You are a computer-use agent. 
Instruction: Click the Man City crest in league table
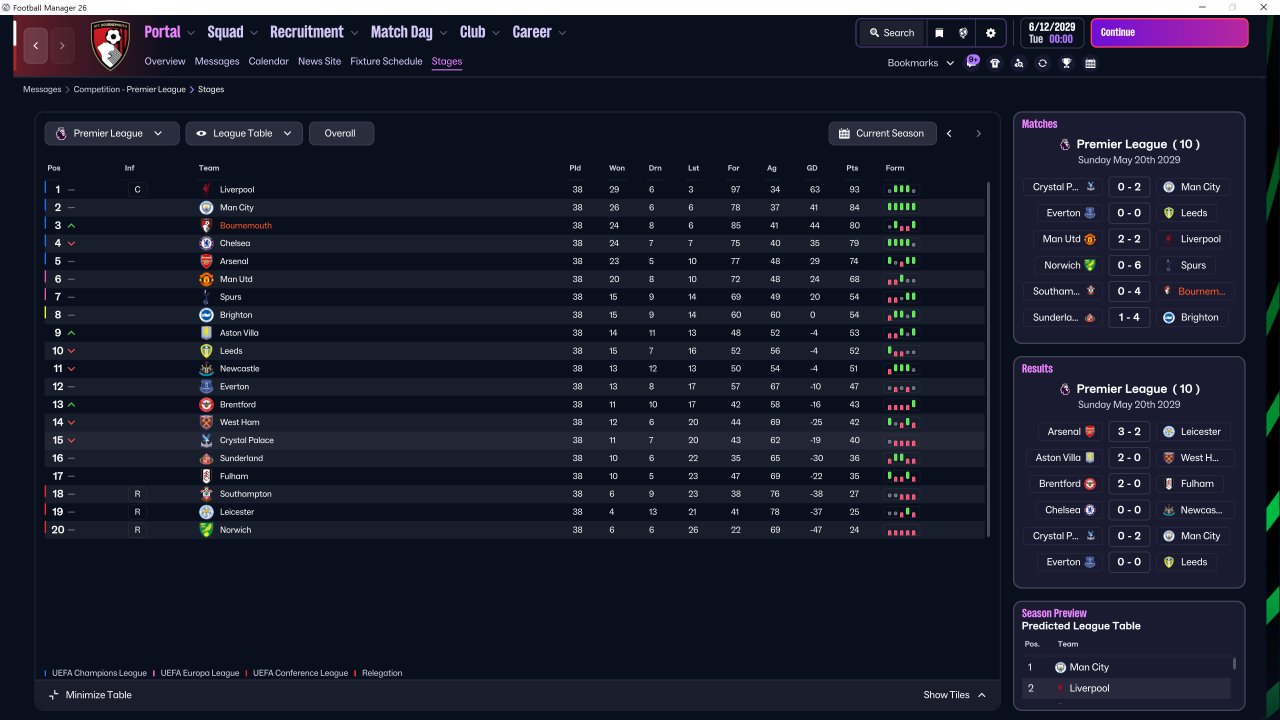click(x=206, y=208)
